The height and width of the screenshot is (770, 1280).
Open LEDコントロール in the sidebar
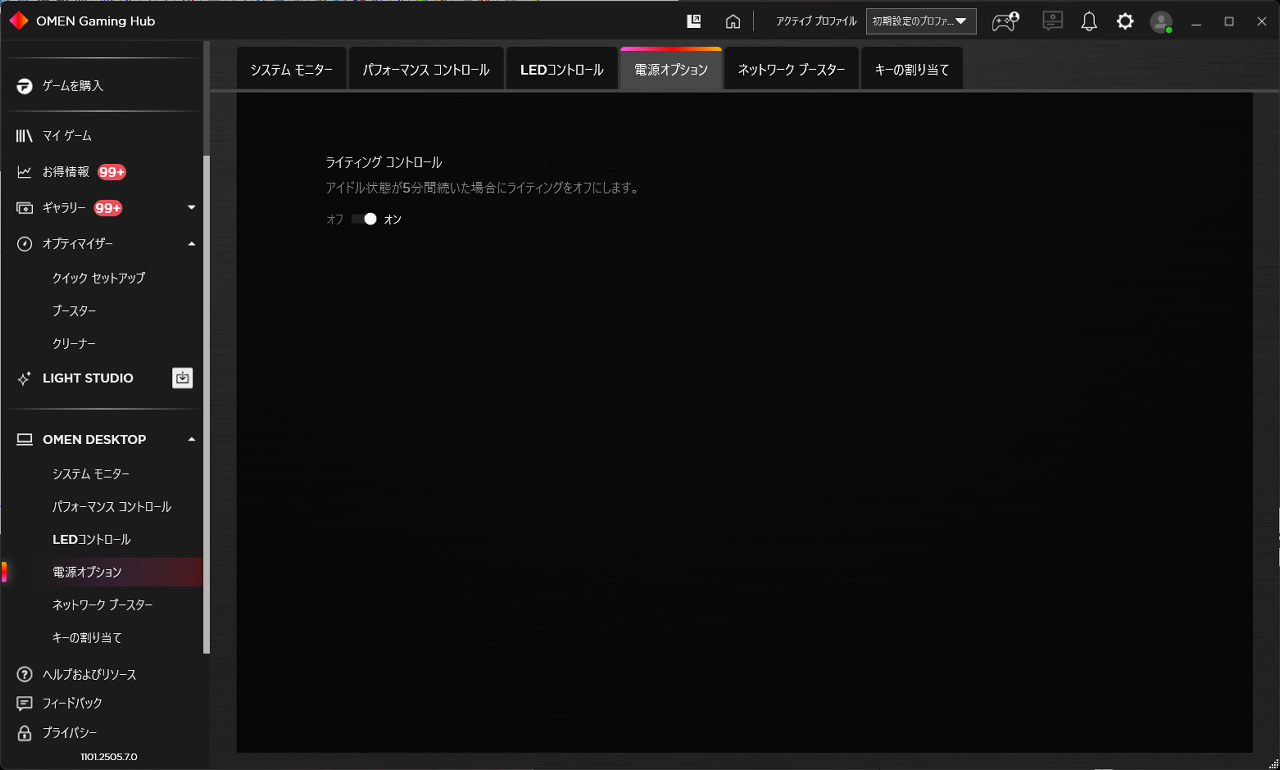pyautogui.click(x=91, y=540)
